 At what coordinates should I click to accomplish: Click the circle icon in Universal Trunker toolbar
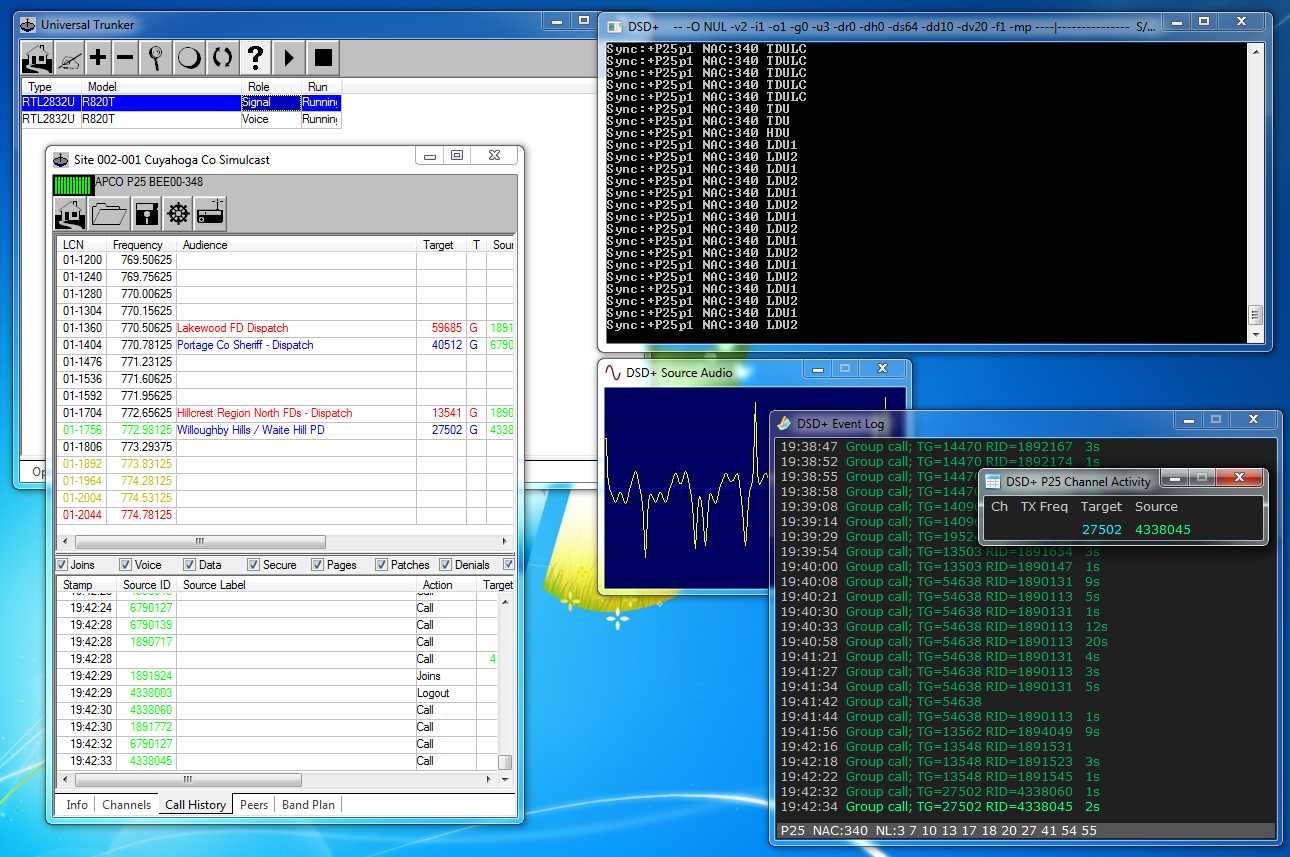189,58
